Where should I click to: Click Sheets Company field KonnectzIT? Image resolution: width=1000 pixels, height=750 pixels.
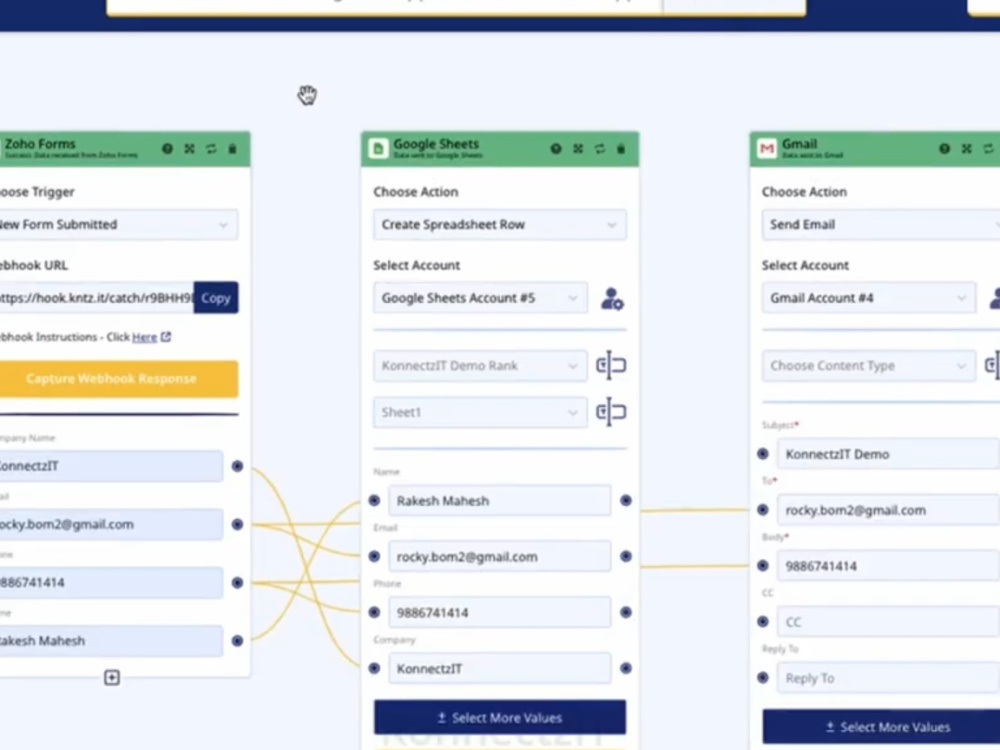click(x=499, y=668)
